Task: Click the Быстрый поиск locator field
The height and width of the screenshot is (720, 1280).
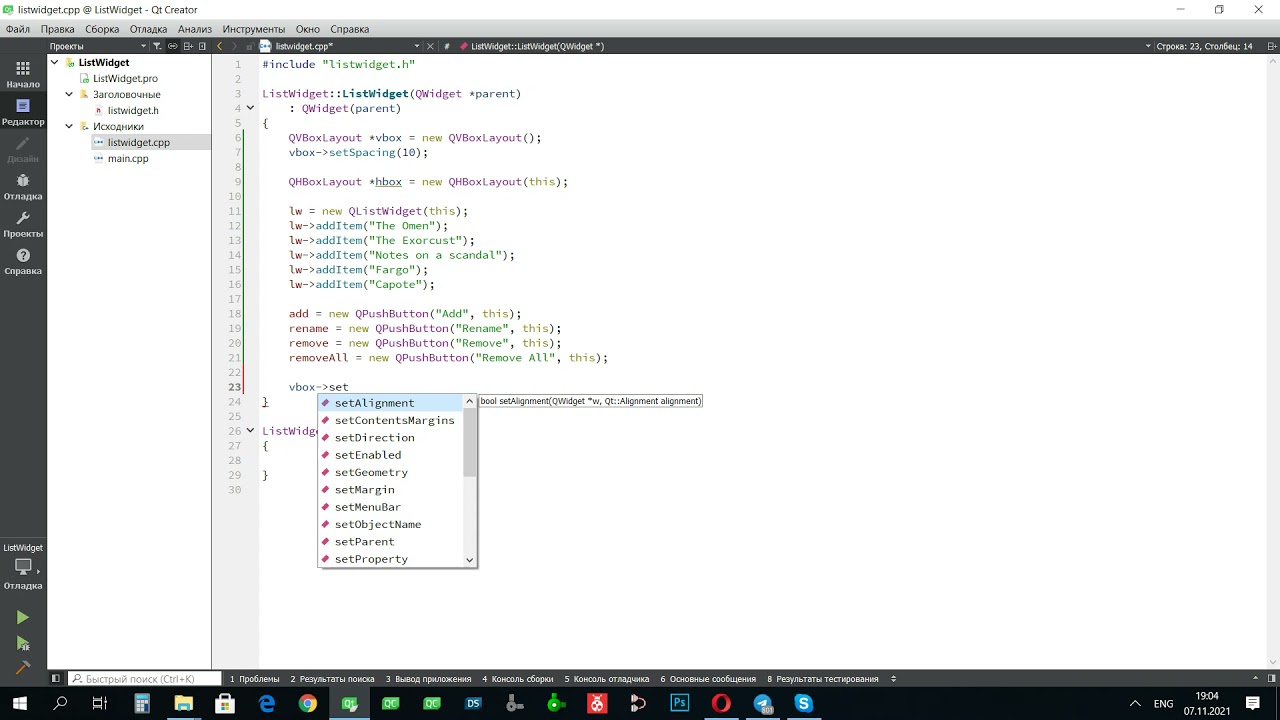Action: tap(144, 679)
